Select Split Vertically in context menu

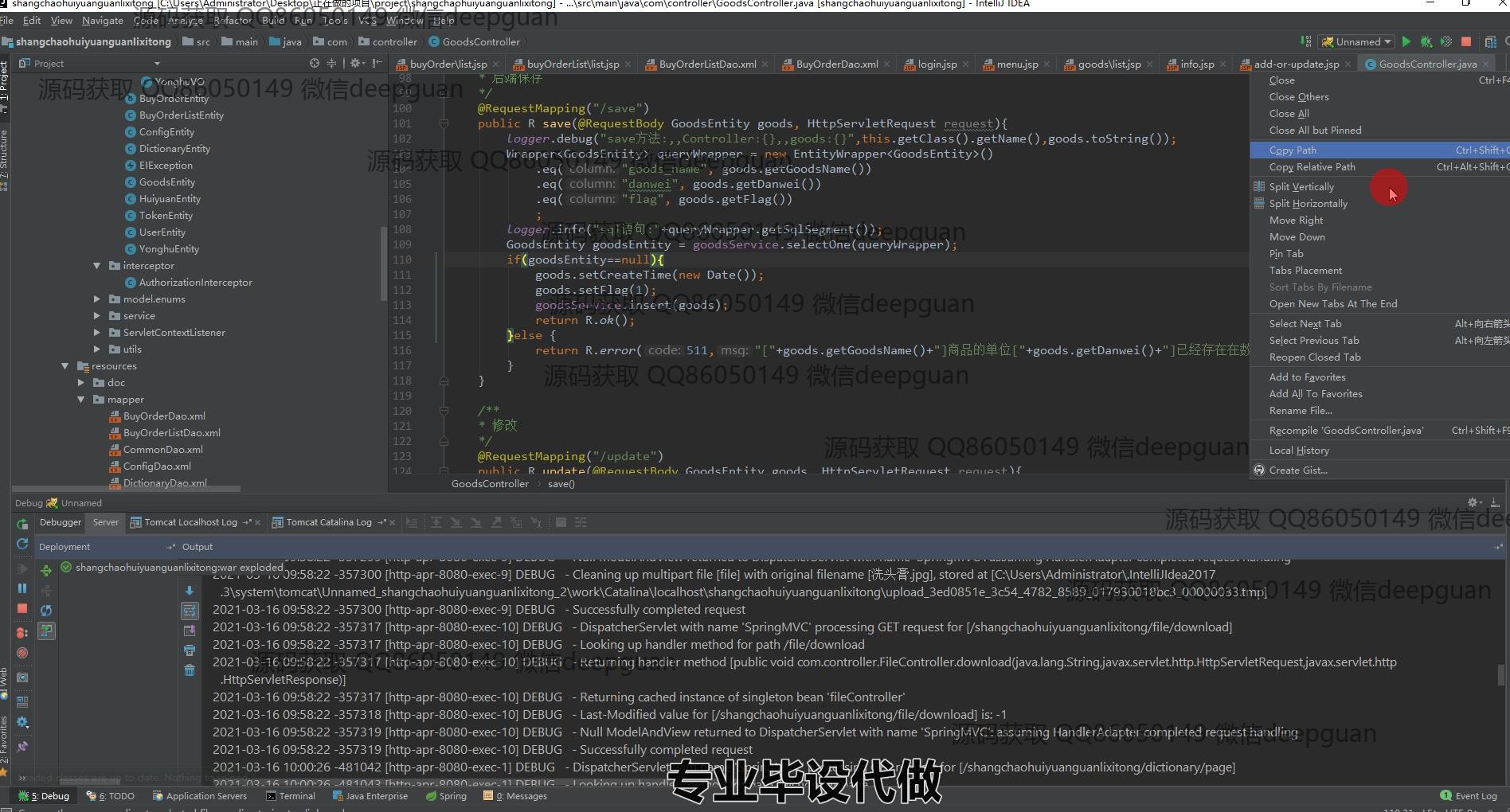click(x=1301, y=187)
